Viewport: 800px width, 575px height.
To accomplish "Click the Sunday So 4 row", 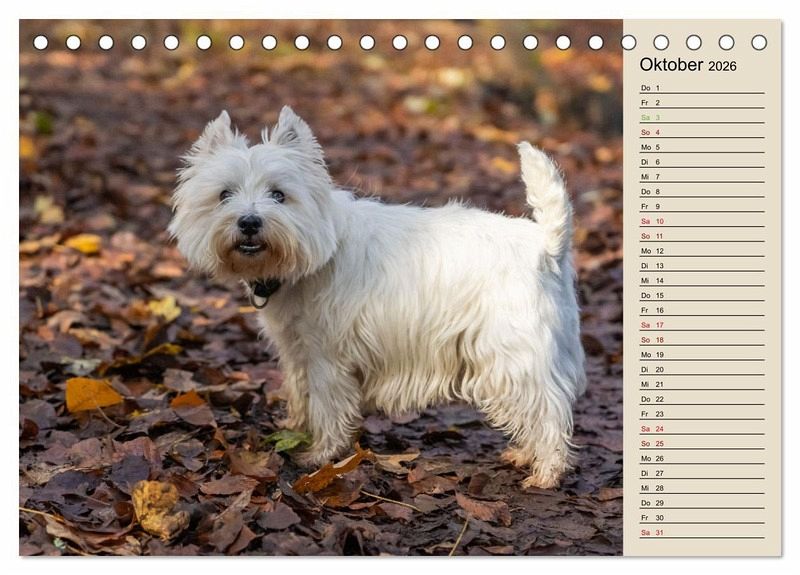I will click(701, 132).
